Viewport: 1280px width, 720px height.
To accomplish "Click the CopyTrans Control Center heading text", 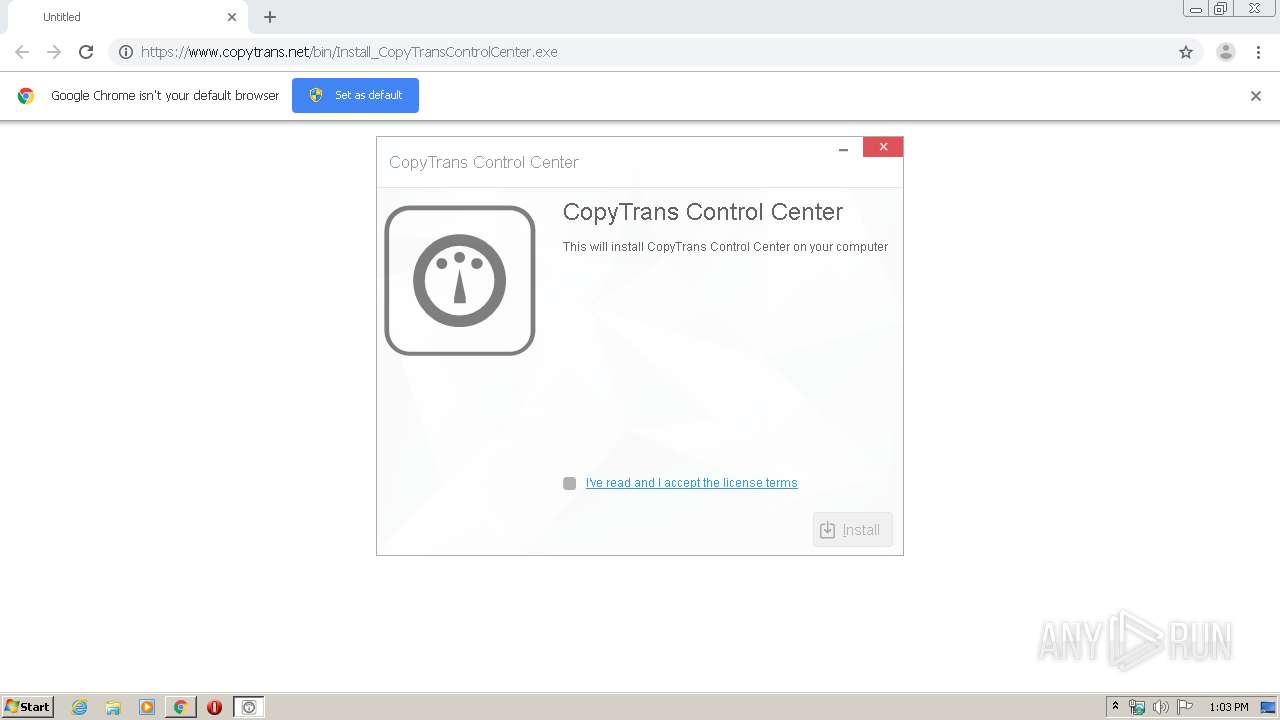I will click(x=703, y=212).
